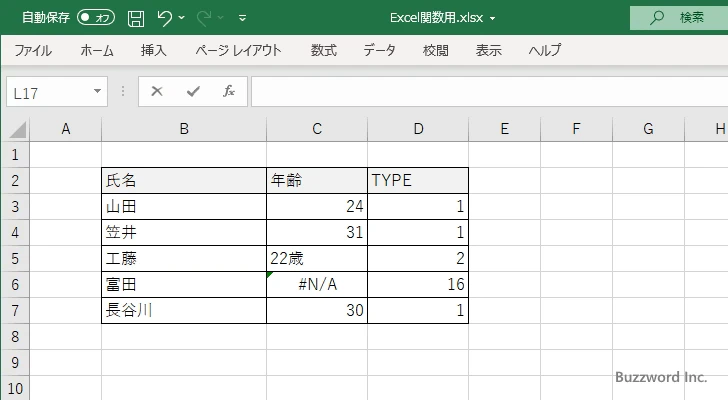Select row 2 header

(x=15, y=181)
